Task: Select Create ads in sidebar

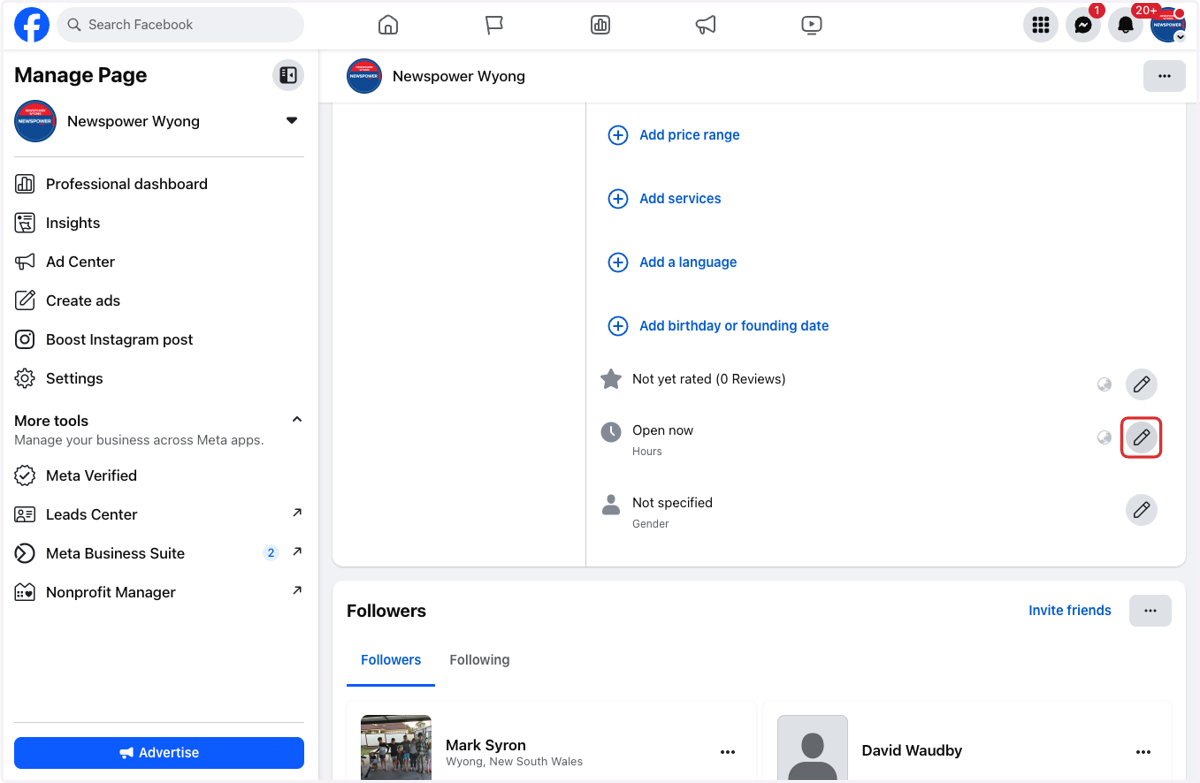Action: [x=159, y=301]
